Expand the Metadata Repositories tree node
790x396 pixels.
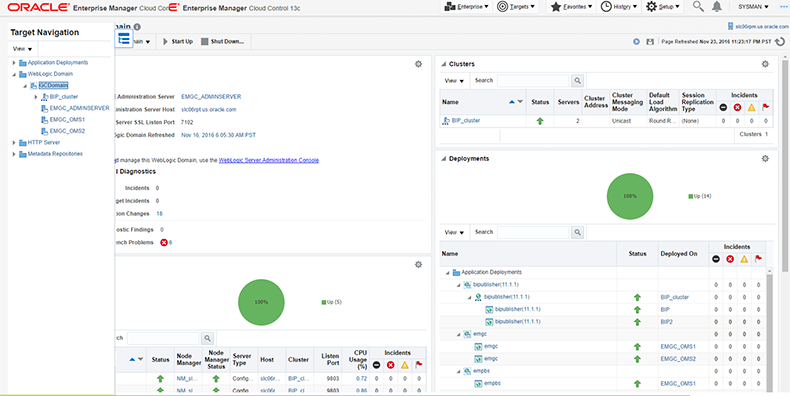tap(14, 154)
